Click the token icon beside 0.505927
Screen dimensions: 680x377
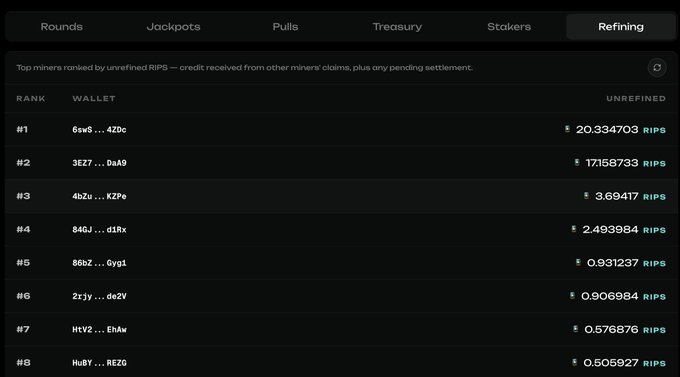click(x=575, y=362)
